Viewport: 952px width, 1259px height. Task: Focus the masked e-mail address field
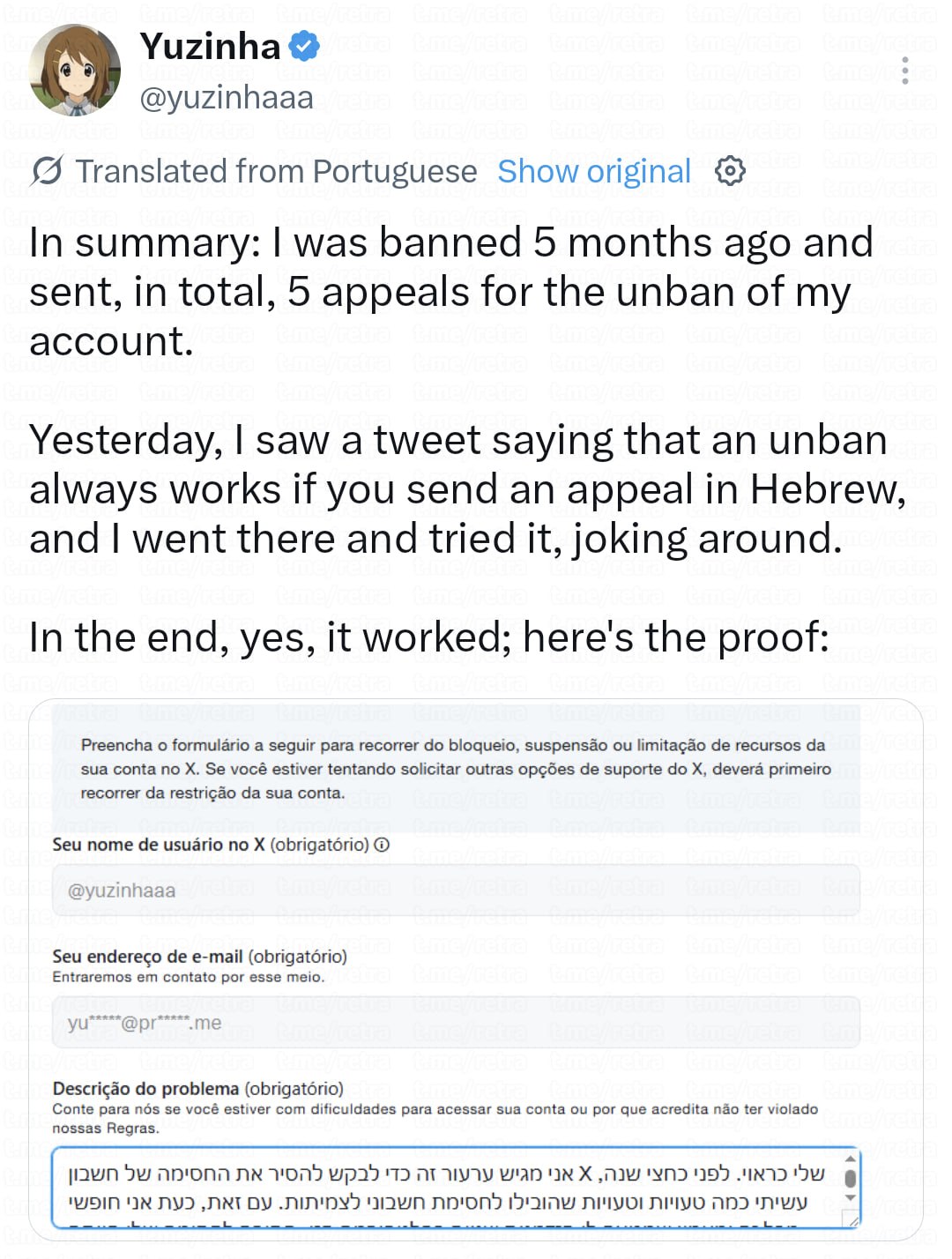[456, 1023]
